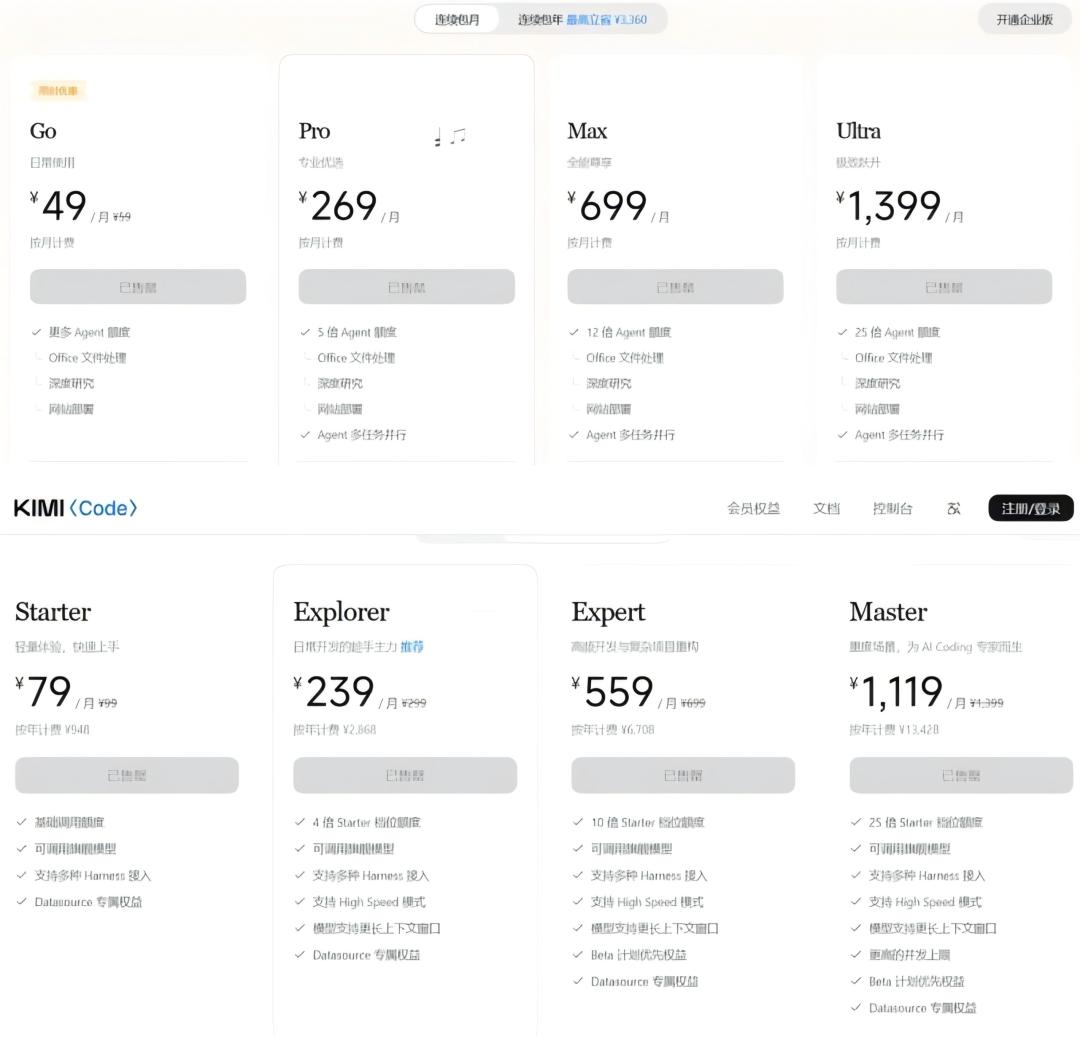Click checkmark beside Beta 计划优先权益 in Expert plan
The width and height of the screenshot is (1080, 1046).
coord(578,954)
